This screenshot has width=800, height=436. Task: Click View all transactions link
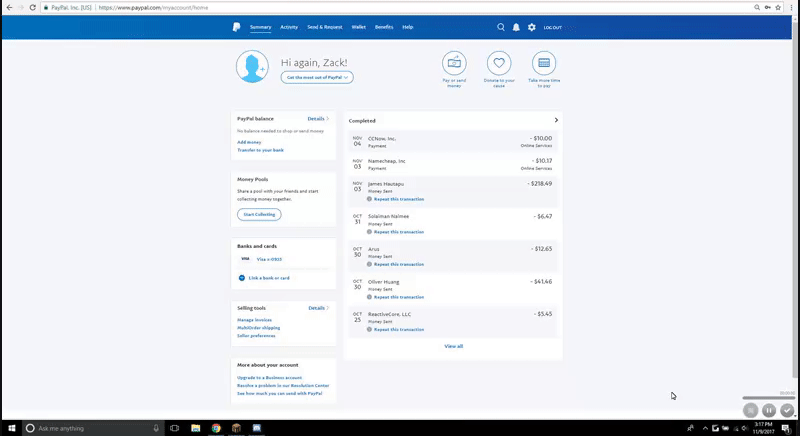click(x=454, y=346)
